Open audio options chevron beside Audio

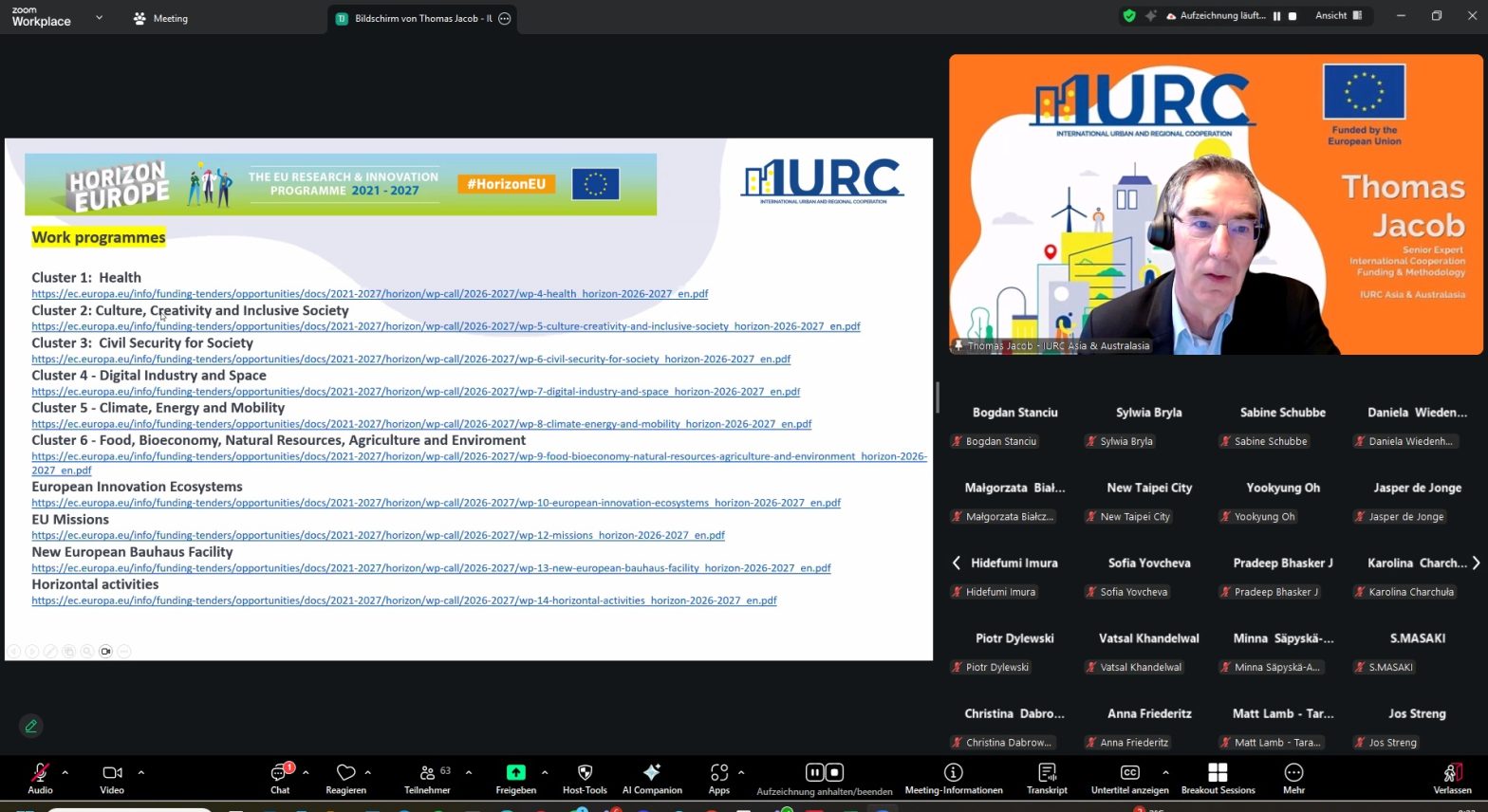point(65,772)
